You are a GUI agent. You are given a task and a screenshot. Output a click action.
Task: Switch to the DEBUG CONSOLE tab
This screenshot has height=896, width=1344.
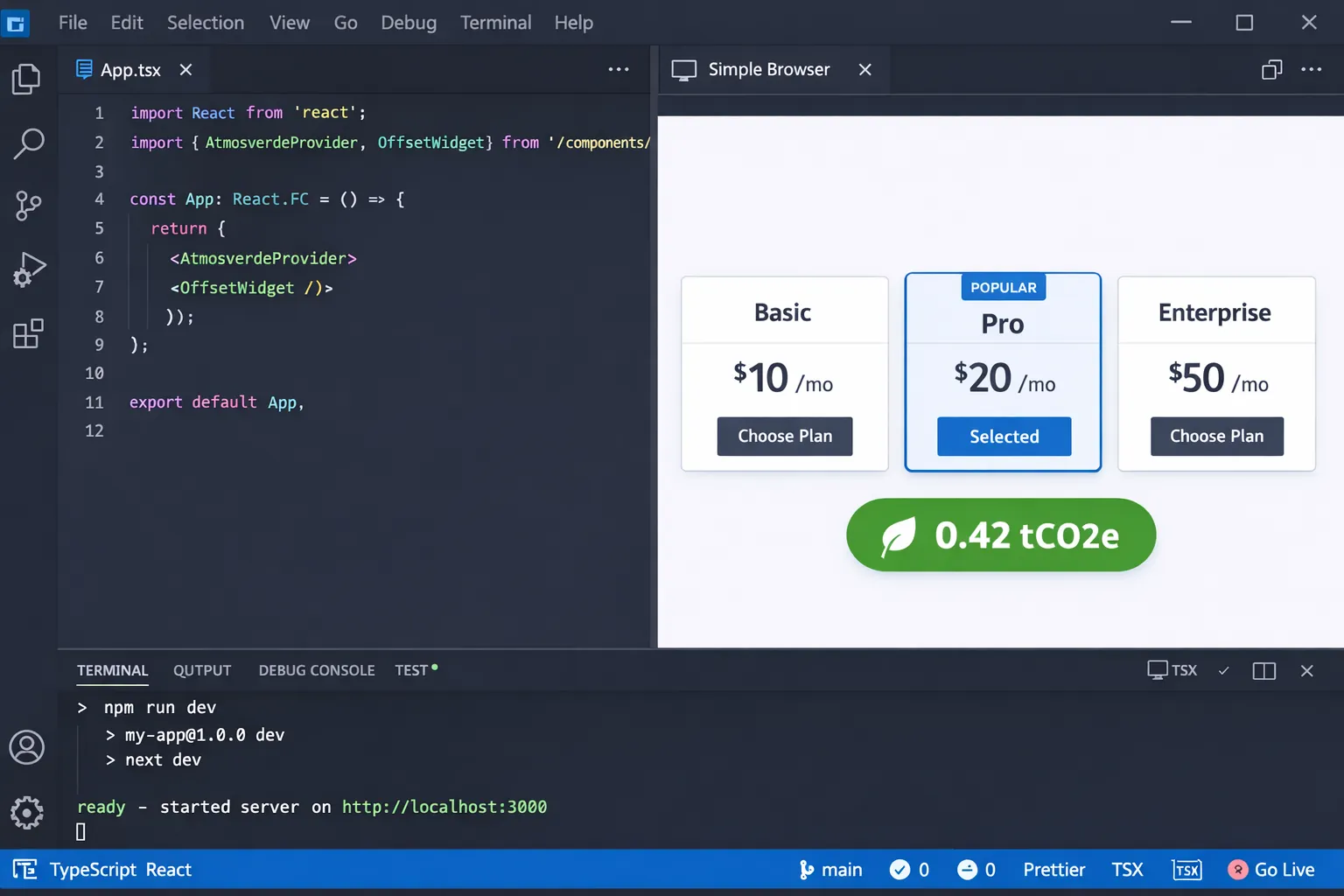coord(317,670)
